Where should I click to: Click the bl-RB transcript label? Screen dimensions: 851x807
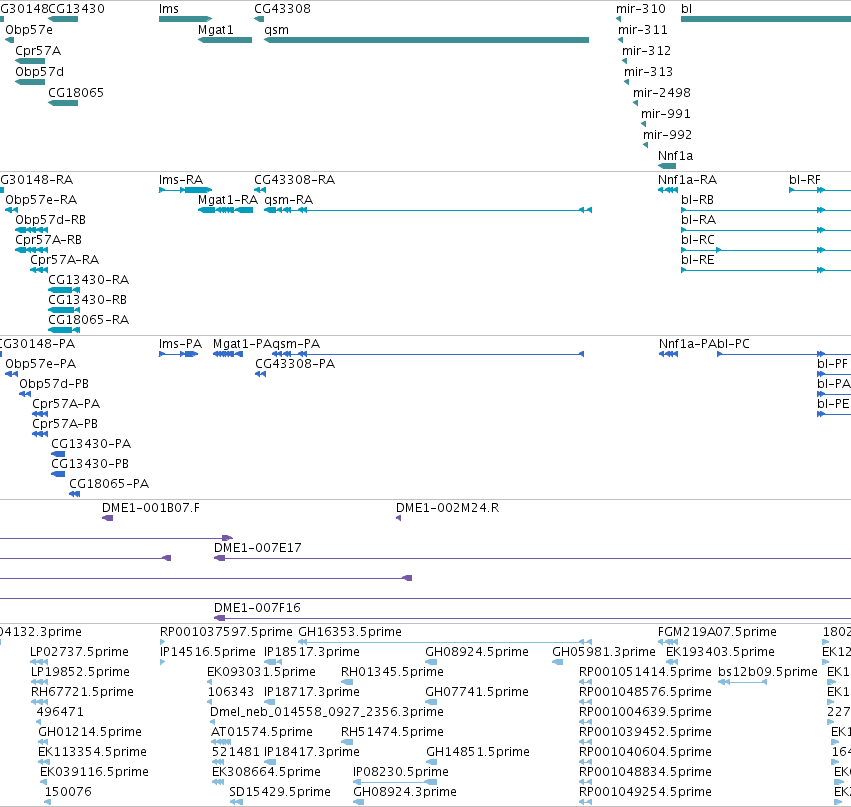coord(697,200)
